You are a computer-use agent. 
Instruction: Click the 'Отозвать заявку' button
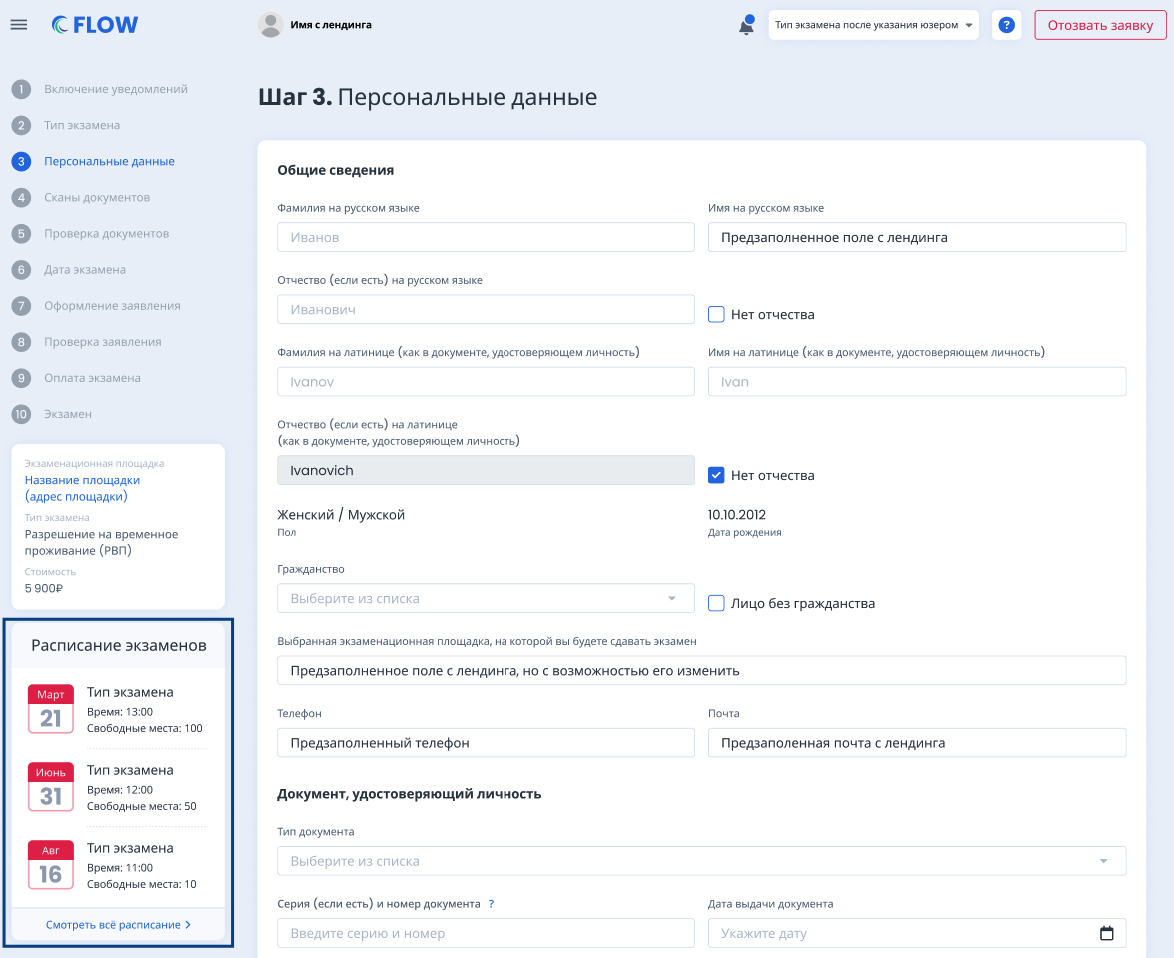pyautogui.click(x=1100, y=25)
